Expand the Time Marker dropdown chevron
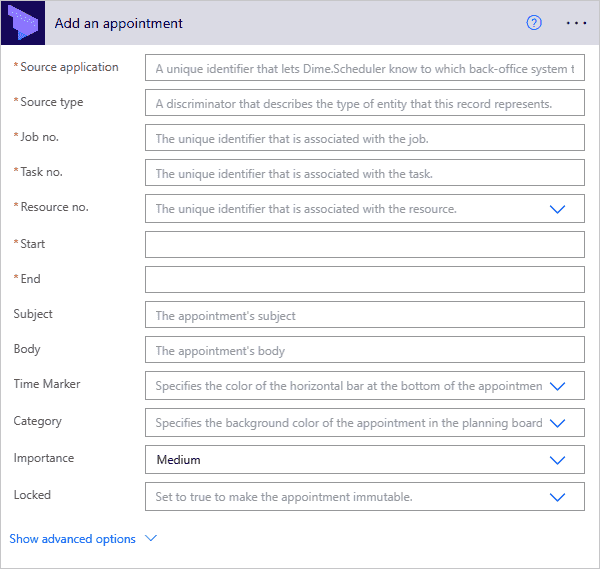 pos(557,386)
